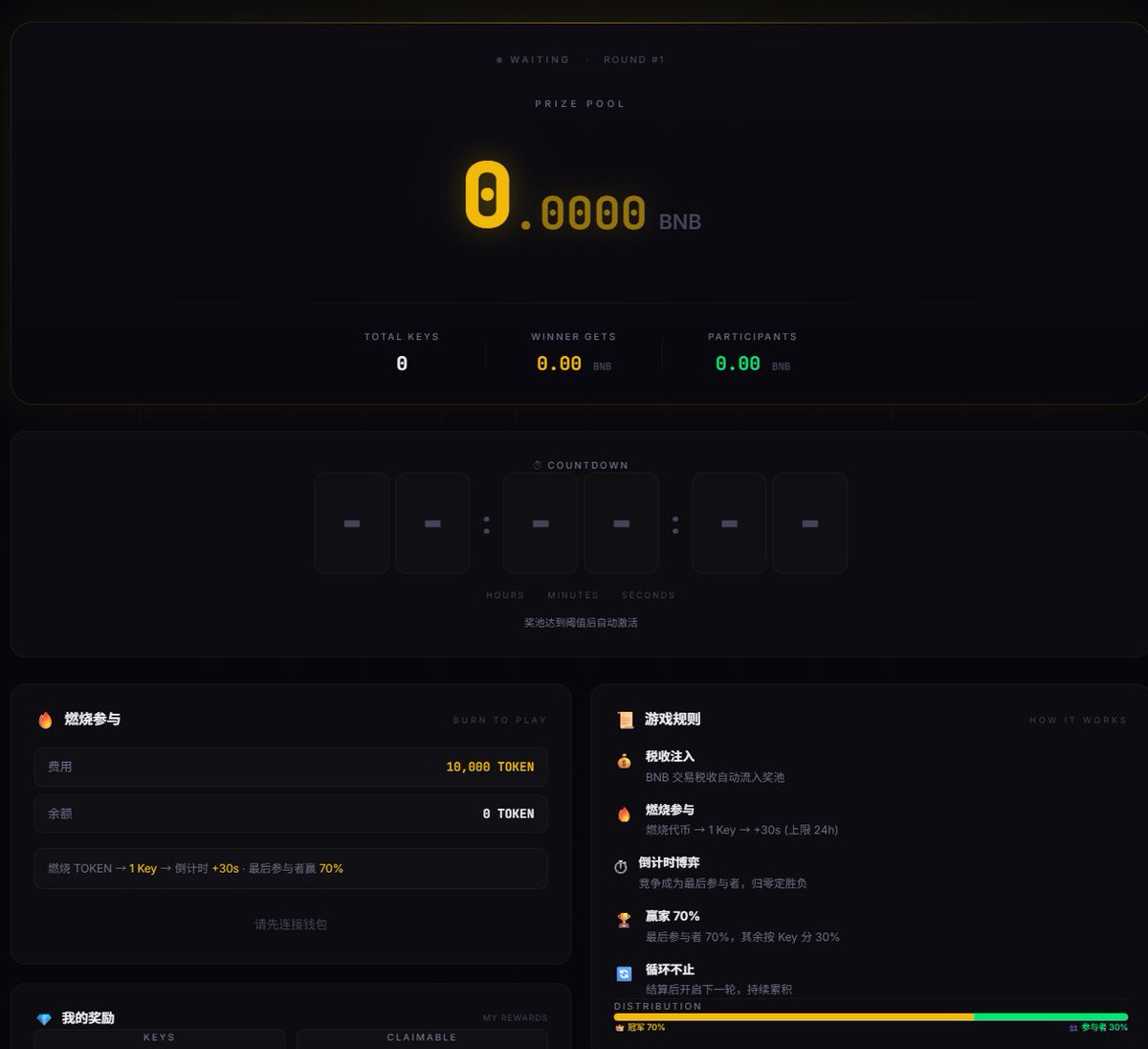Click the 请先连接钱包 connect wallet button
This screenshot has height=1049, width=1148.
click(291, 925)
